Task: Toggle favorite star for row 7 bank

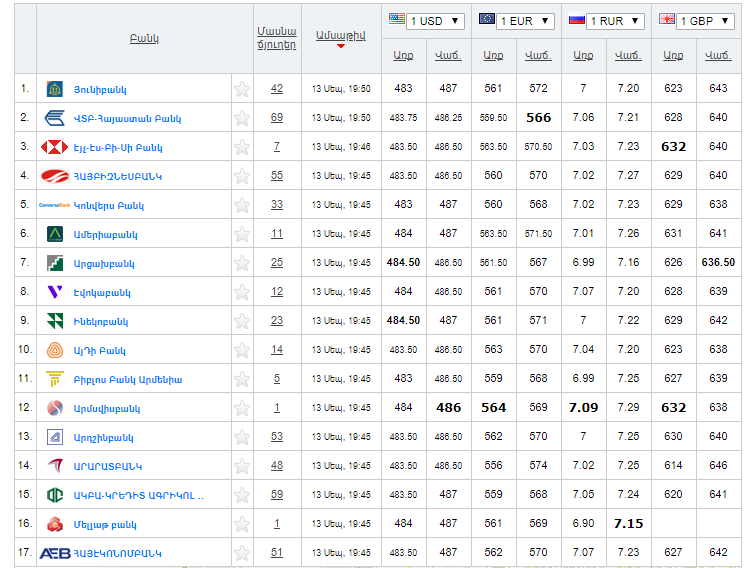Action: tap(242, 263)
